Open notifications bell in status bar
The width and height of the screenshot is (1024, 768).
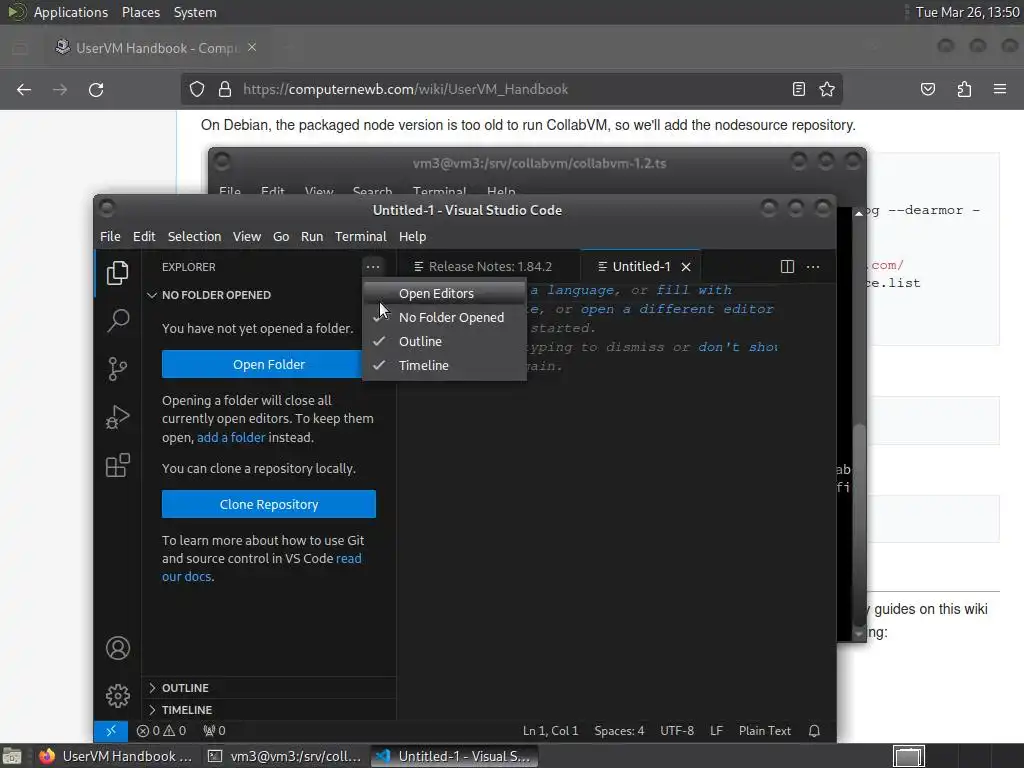[x=814, y=731]
